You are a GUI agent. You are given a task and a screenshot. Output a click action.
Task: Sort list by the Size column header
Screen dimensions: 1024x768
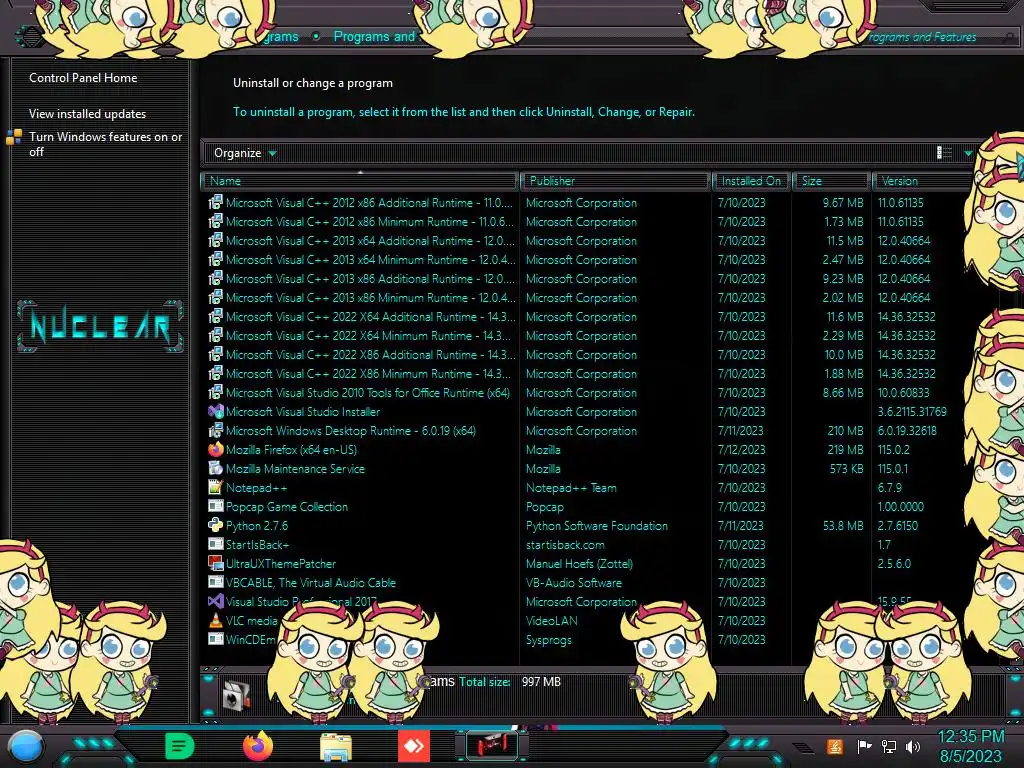coord(832,181)
